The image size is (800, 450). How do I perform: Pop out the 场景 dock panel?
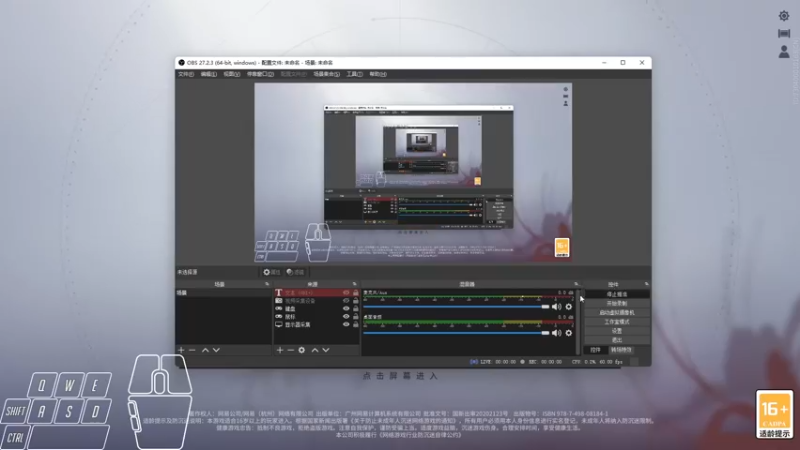point(267,284)
